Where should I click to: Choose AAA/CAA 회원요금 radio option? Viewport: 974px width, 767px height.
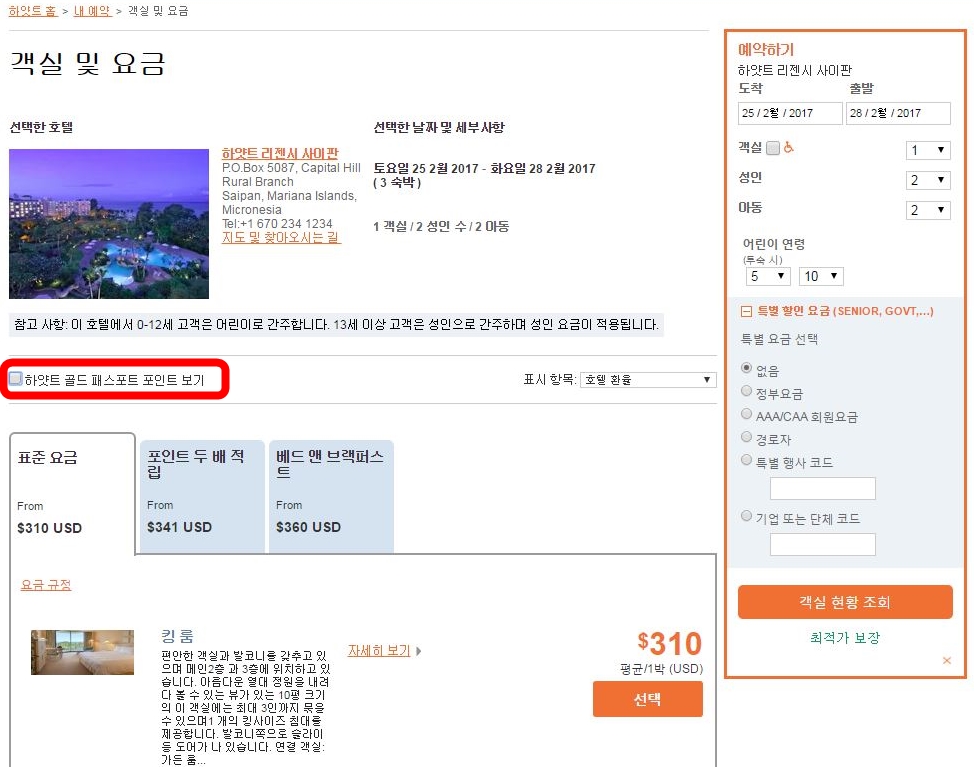coord(747,414)
